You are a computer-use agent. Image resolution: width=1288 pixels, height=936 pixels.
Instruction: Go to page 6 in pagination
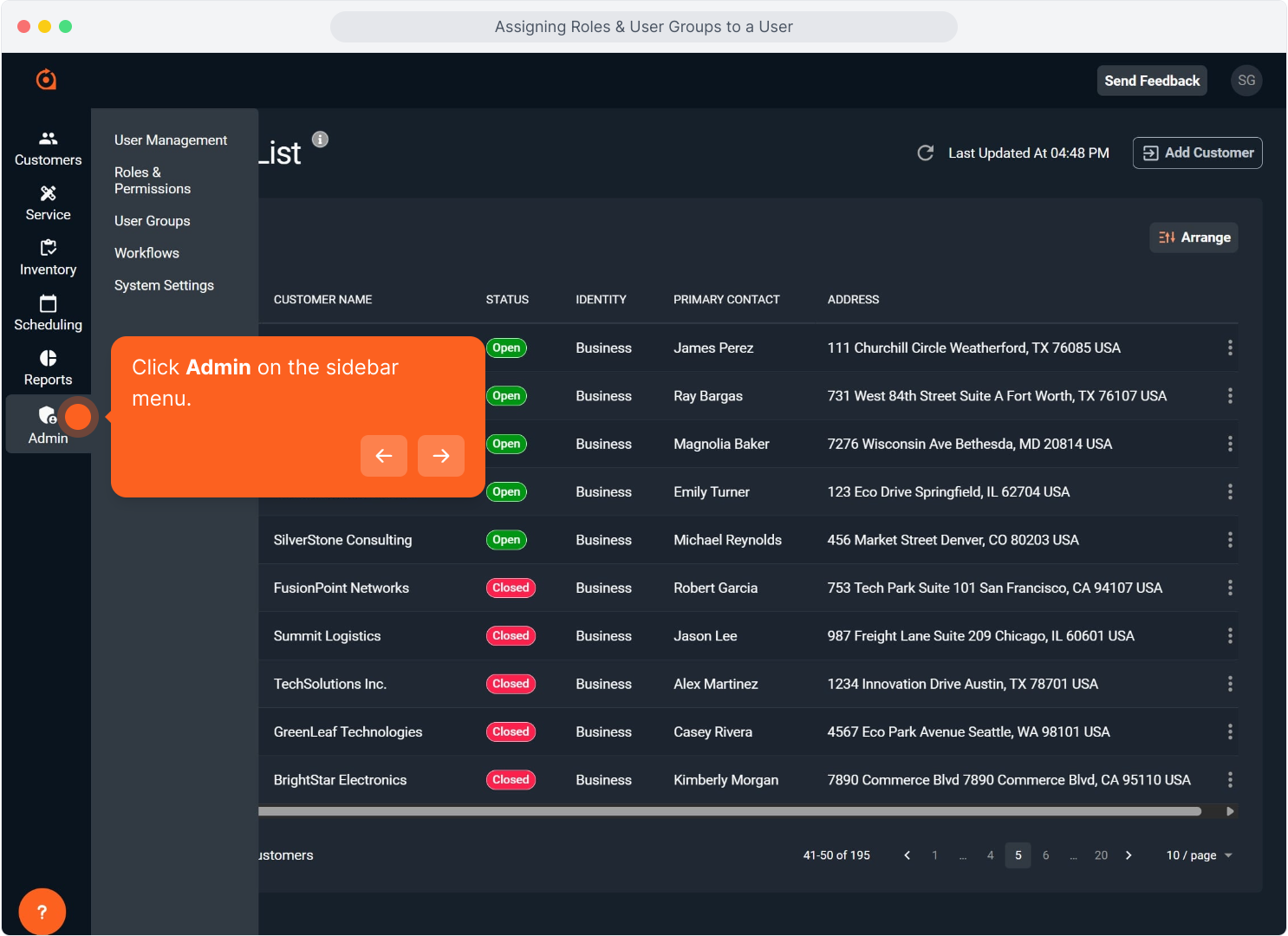[1045, 855]
